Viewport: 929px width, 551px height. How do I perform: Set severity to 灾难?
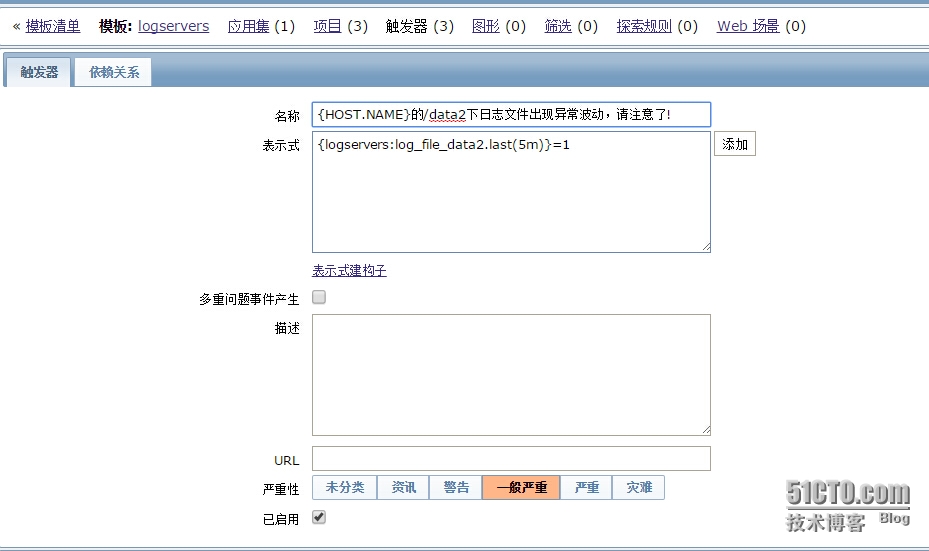[639, 488]
